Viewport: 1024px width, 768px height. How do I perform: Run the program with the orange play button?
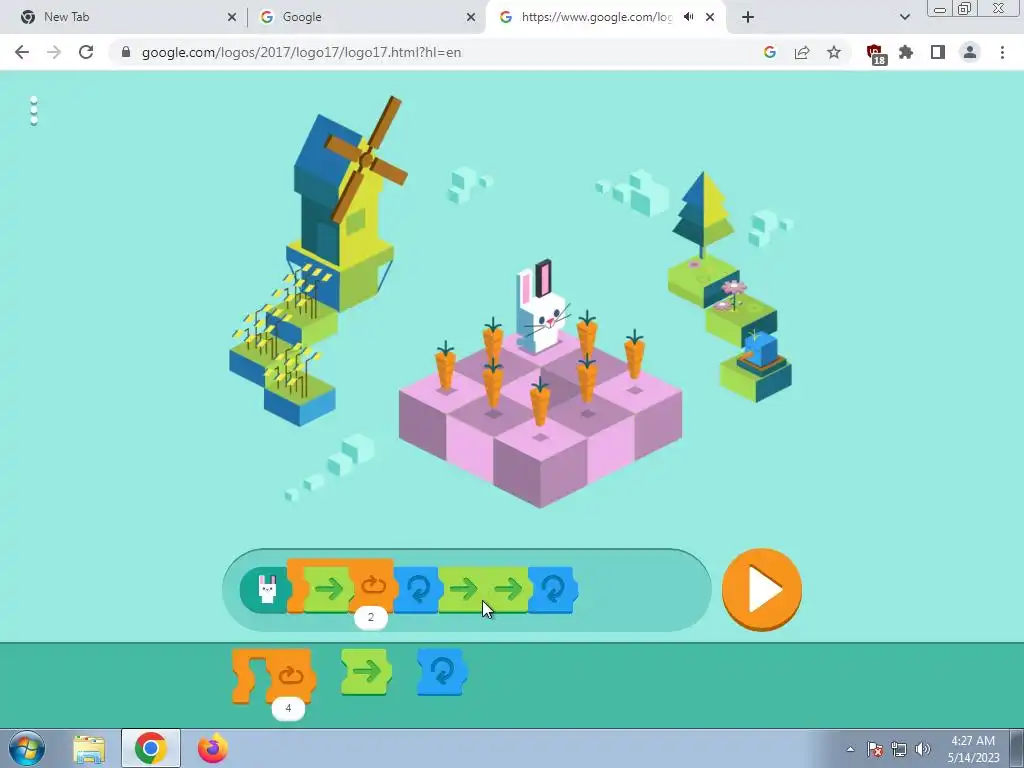(x=761, y=589)
